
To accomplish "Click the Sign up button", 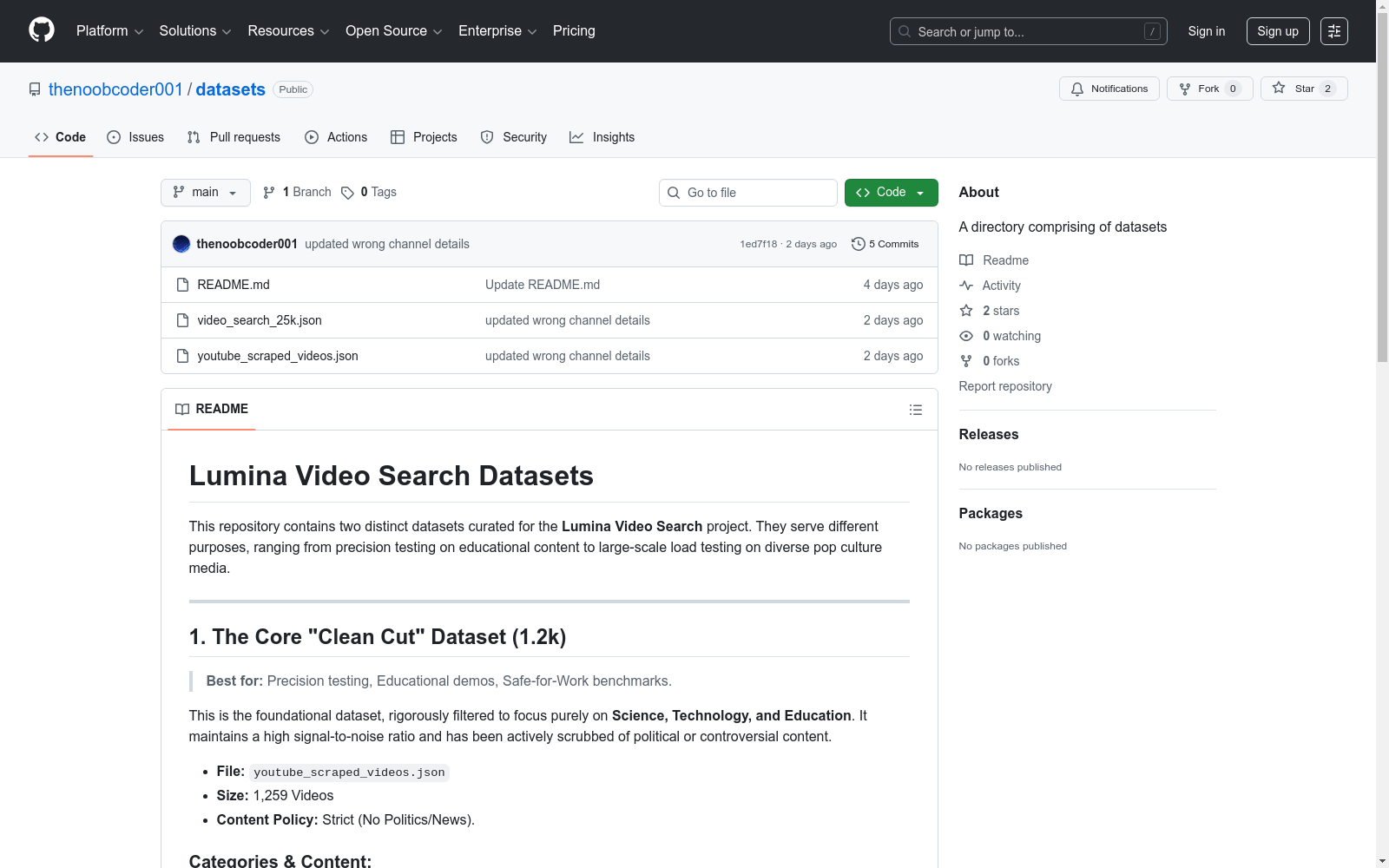I will 1278,31.
